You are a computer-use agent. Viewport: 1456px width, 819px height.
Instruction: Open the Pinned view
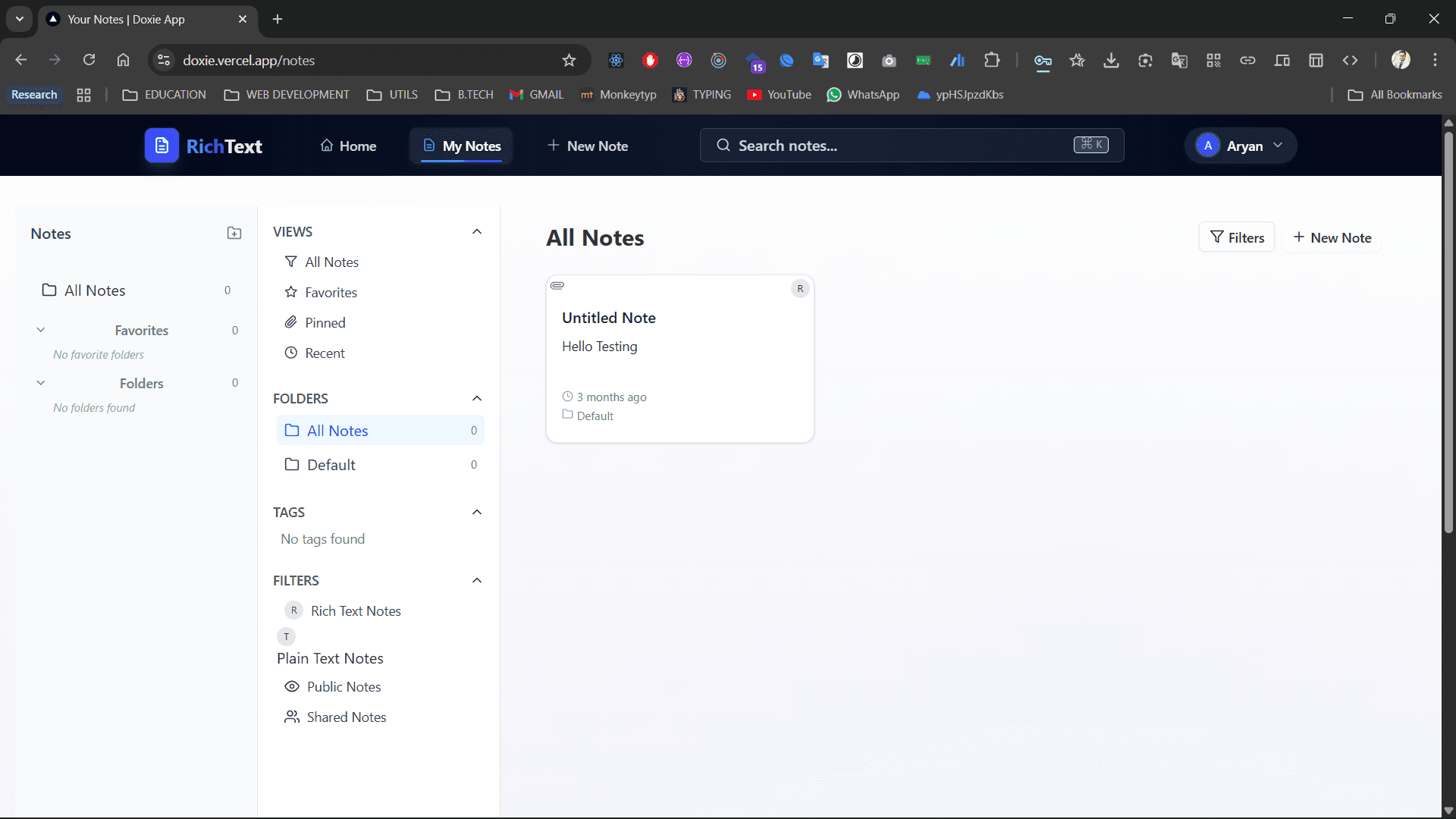[x=325, y=323]
